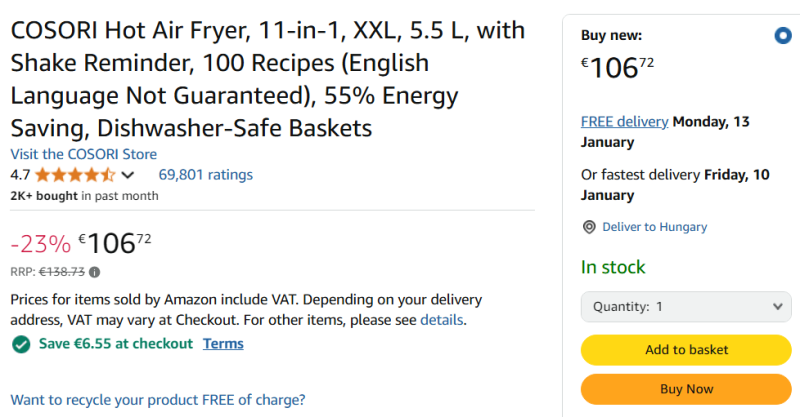Viewport: 800px width, 417px height.
Task: Click the Quantity dropdown arrow
Action: click(x=778, y=307)
